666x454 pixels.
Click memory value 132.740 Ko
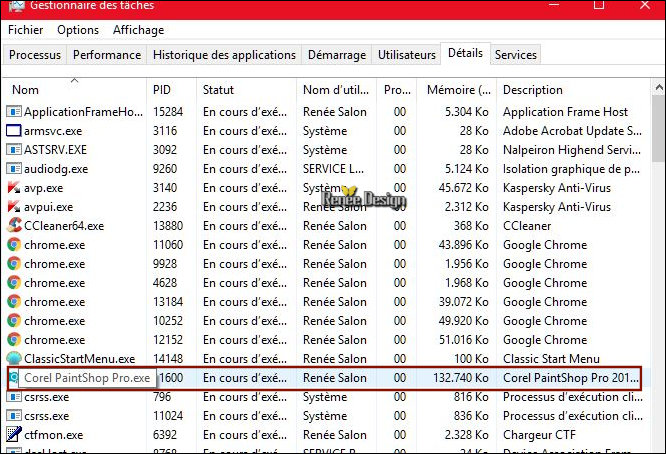tap(461, 378)
